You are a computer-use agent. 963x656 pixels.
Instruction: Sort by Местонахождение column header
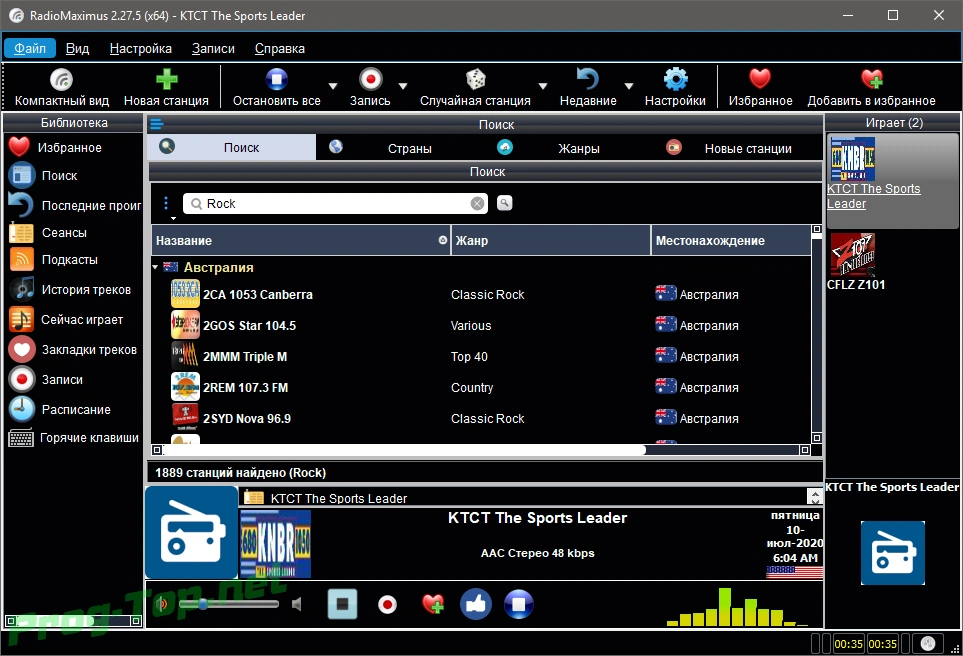[x=731, y=240]
